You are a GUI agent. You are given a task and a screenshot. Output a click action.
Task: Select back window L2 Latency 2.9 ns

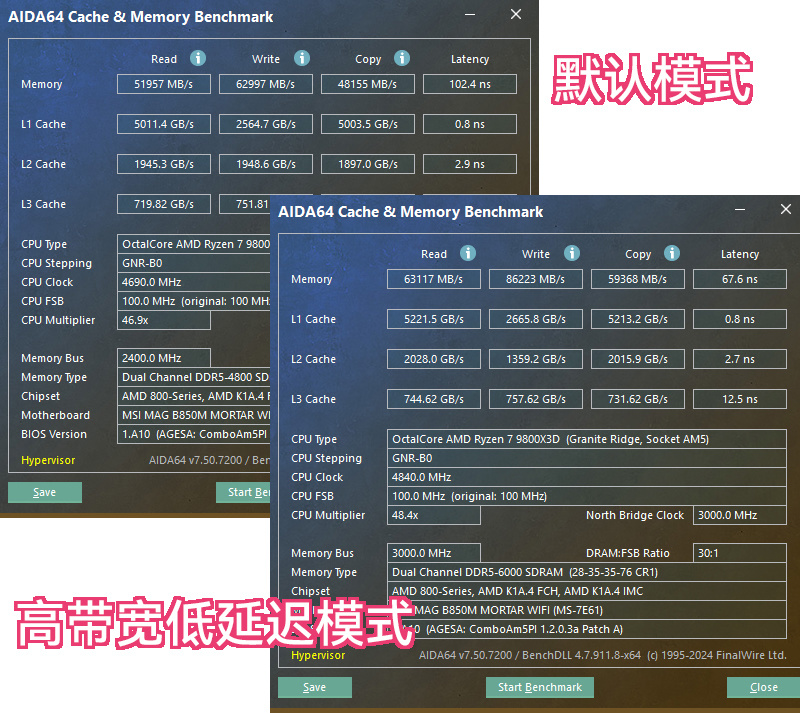tap(470, 164)
